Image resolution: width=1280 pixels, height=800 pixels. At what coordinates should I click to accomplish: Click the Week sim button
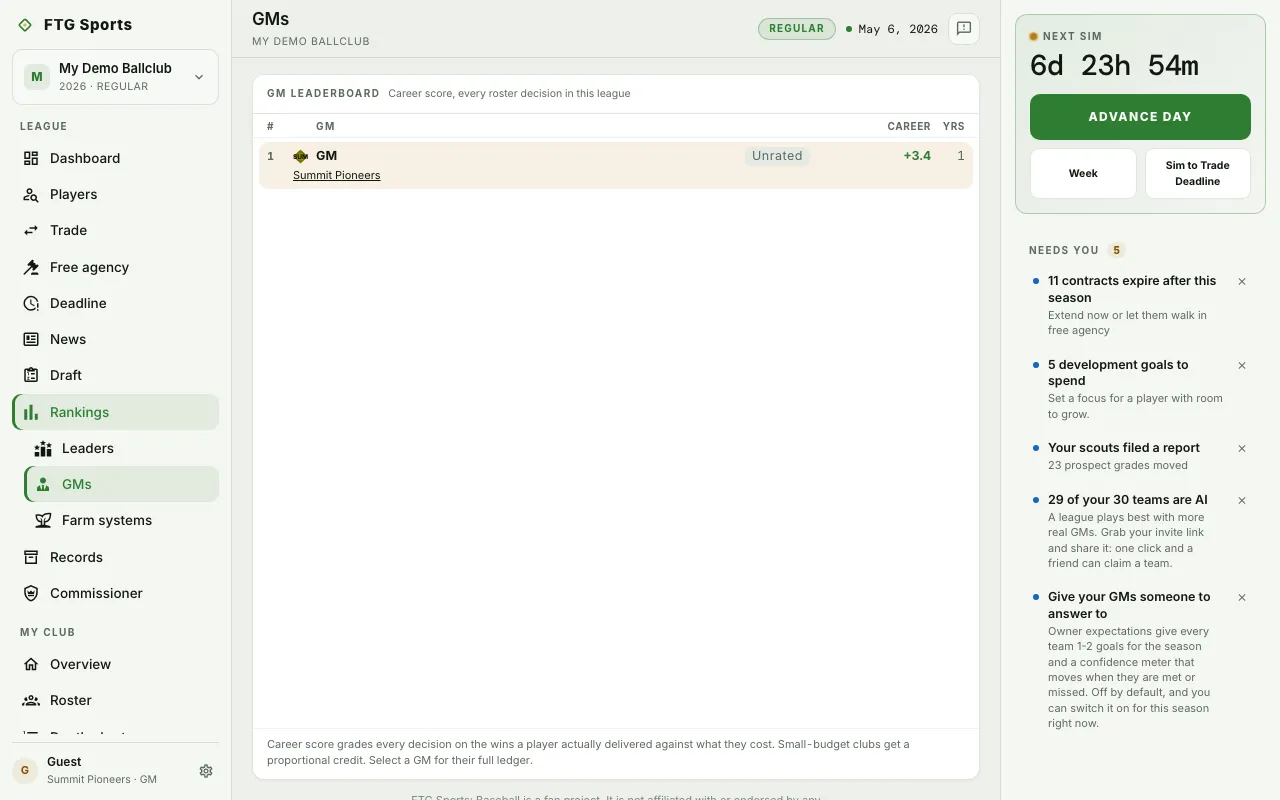[1083, 174]
